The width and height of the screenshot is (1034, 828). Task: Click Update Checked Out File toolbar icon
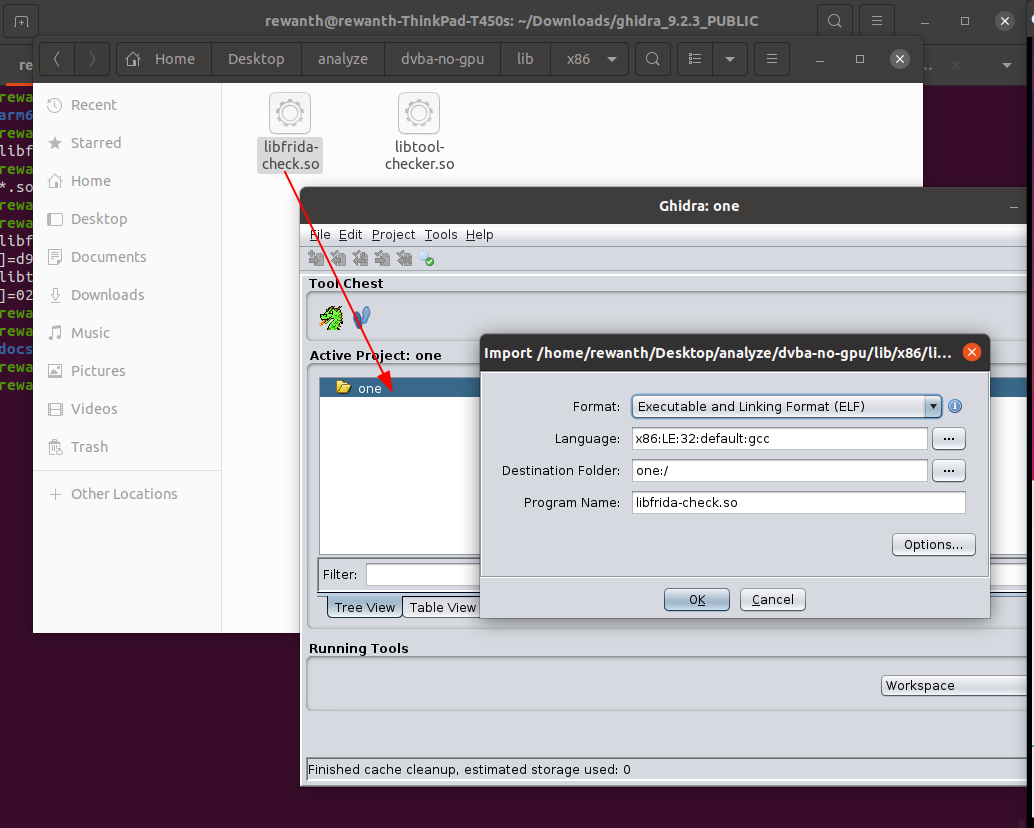360,259
